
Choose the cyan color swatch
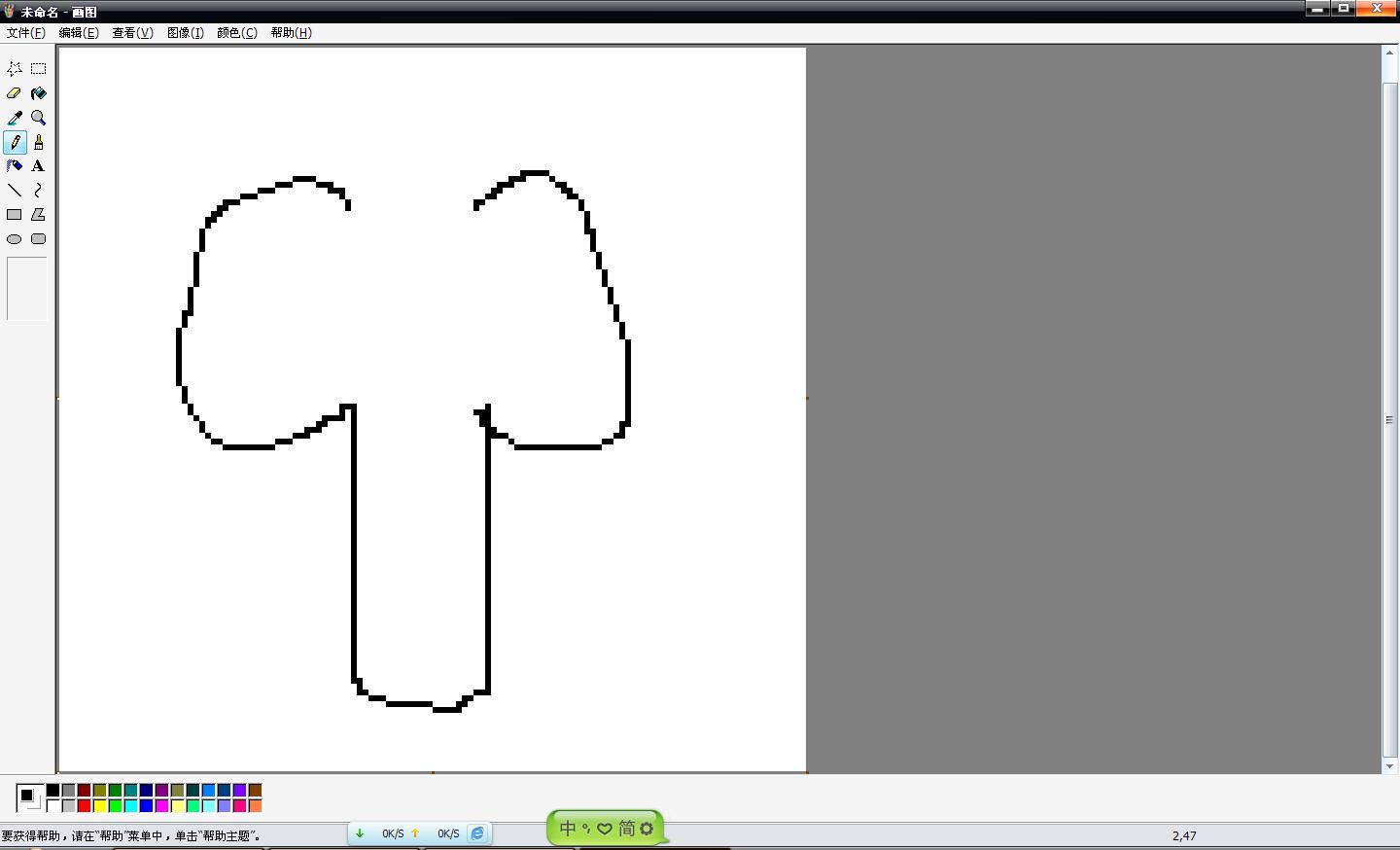(131, 806)
